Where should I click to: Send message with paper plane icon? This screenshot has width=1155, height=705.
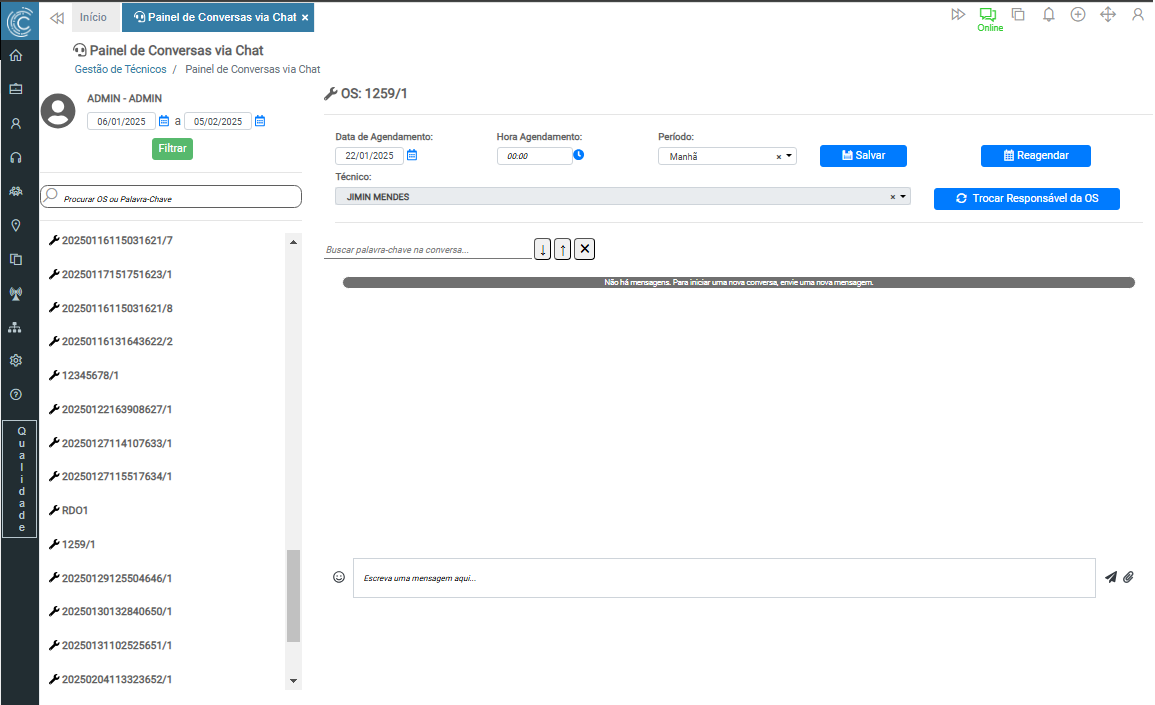click(x=1110, y=577)
